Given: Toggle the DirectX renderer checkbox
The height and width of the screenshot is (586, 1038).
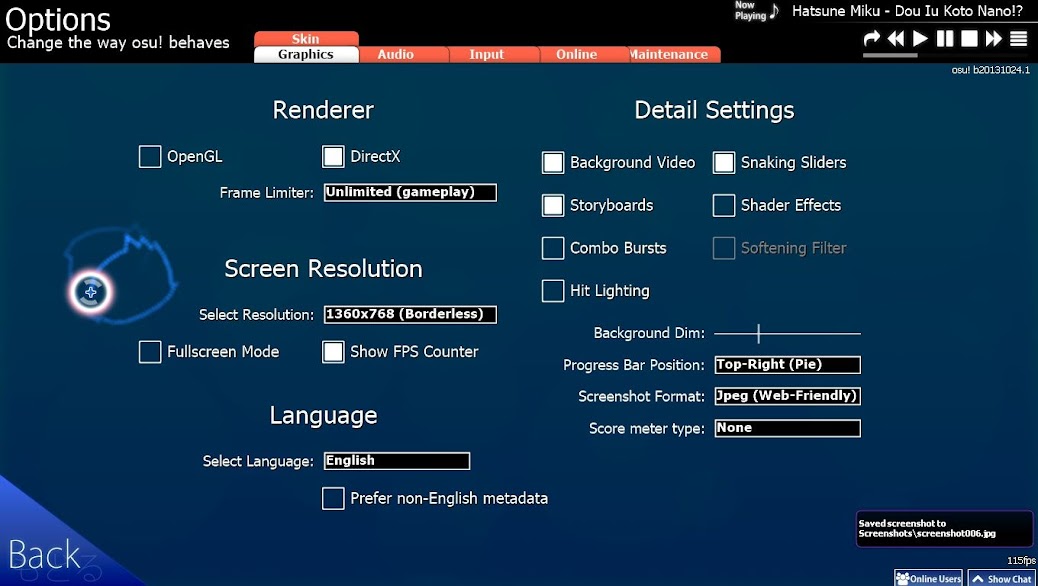Looking at the screenshot, I should (x=333, y=157).
